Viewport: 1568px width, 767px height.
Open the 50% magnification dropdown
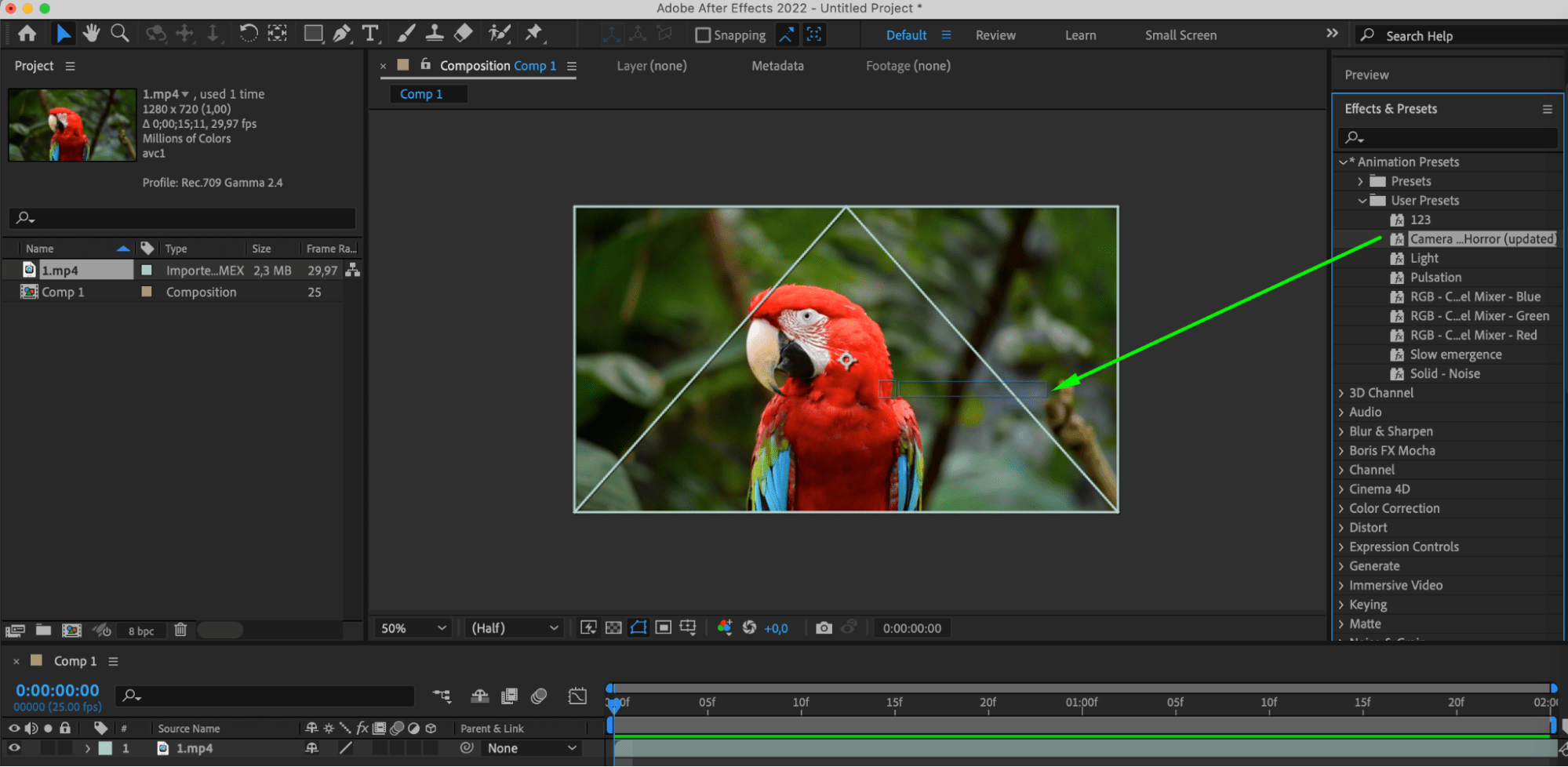tap(413, 628)
